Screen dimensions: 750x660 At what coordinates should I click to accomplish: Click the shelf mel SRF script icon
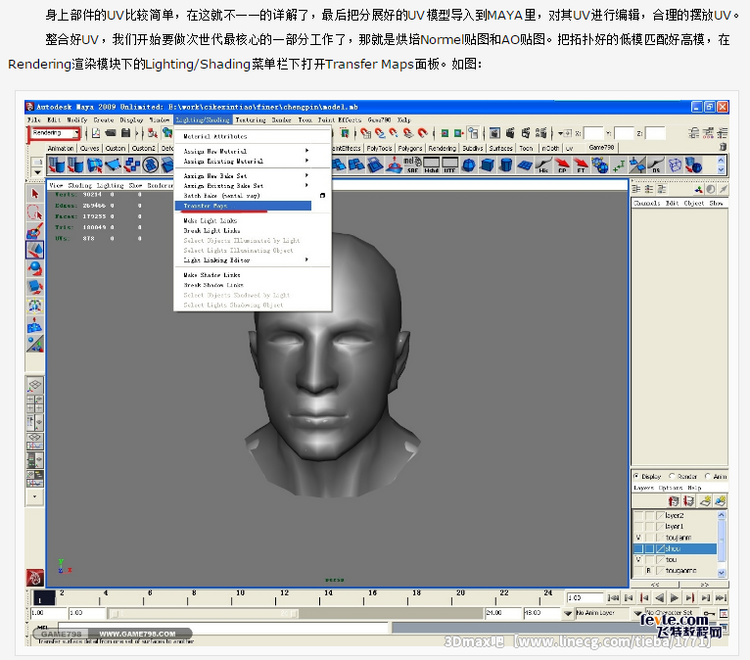(412, 165)
